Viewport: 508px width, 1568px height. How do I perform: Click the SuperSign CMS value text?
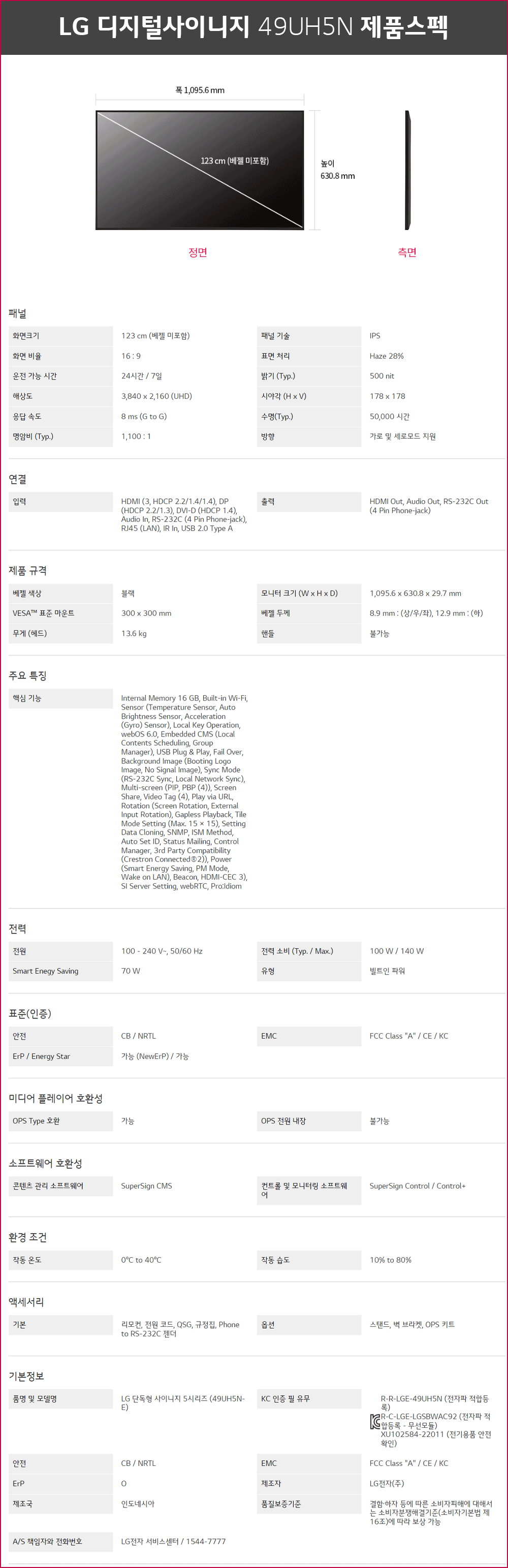146,1186
